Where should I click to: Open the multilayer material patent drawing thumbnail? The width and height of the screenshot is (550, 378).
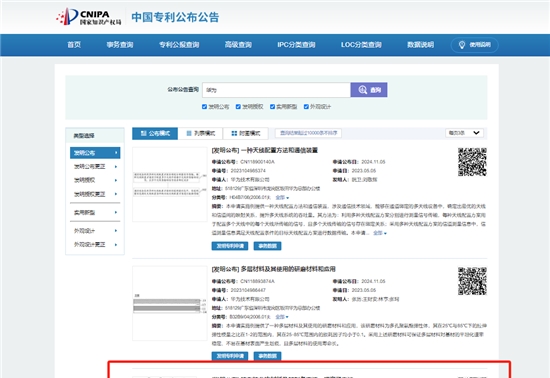click(170, 303)
